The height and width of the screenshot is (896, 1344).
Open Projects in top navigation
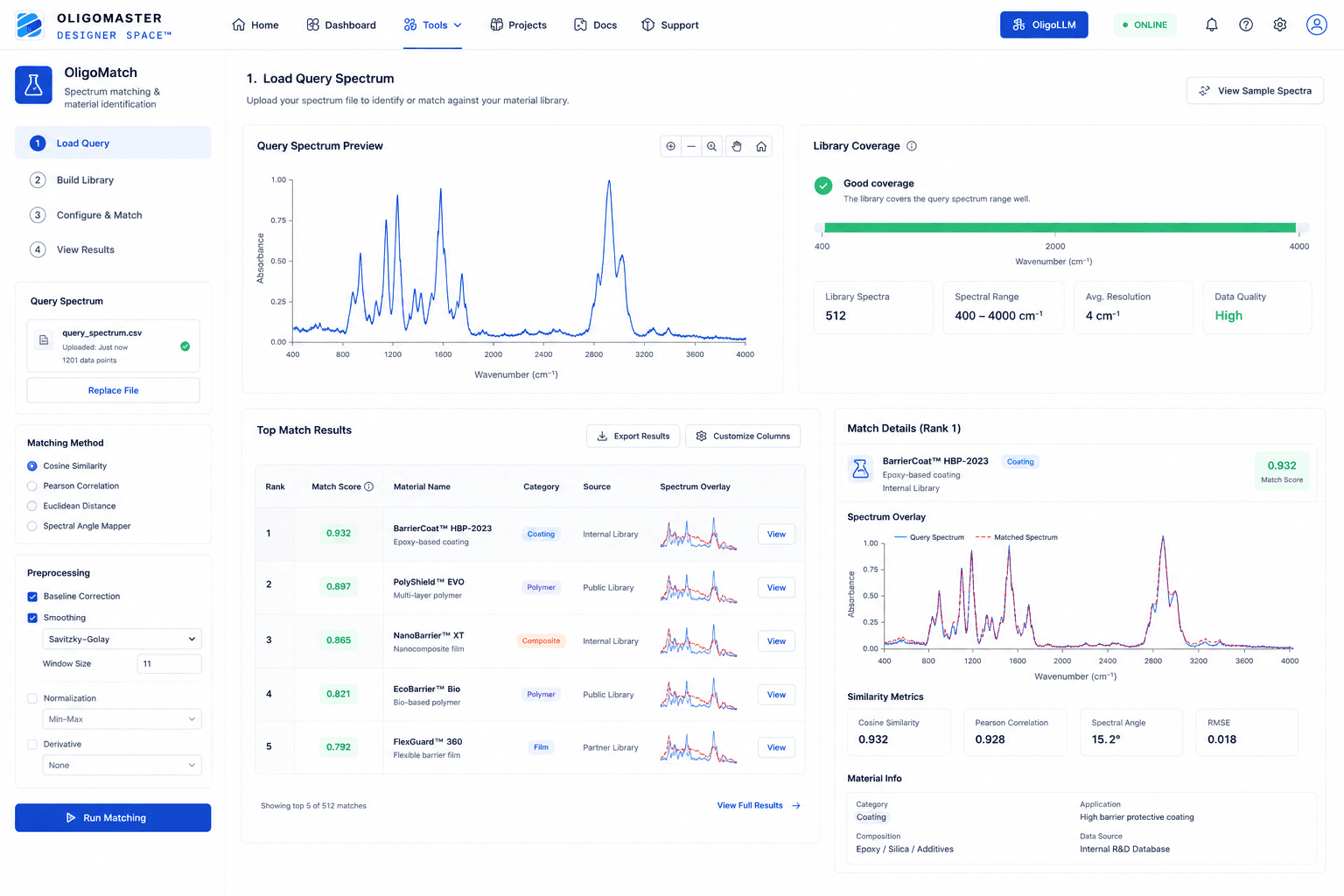coord(518,25)
